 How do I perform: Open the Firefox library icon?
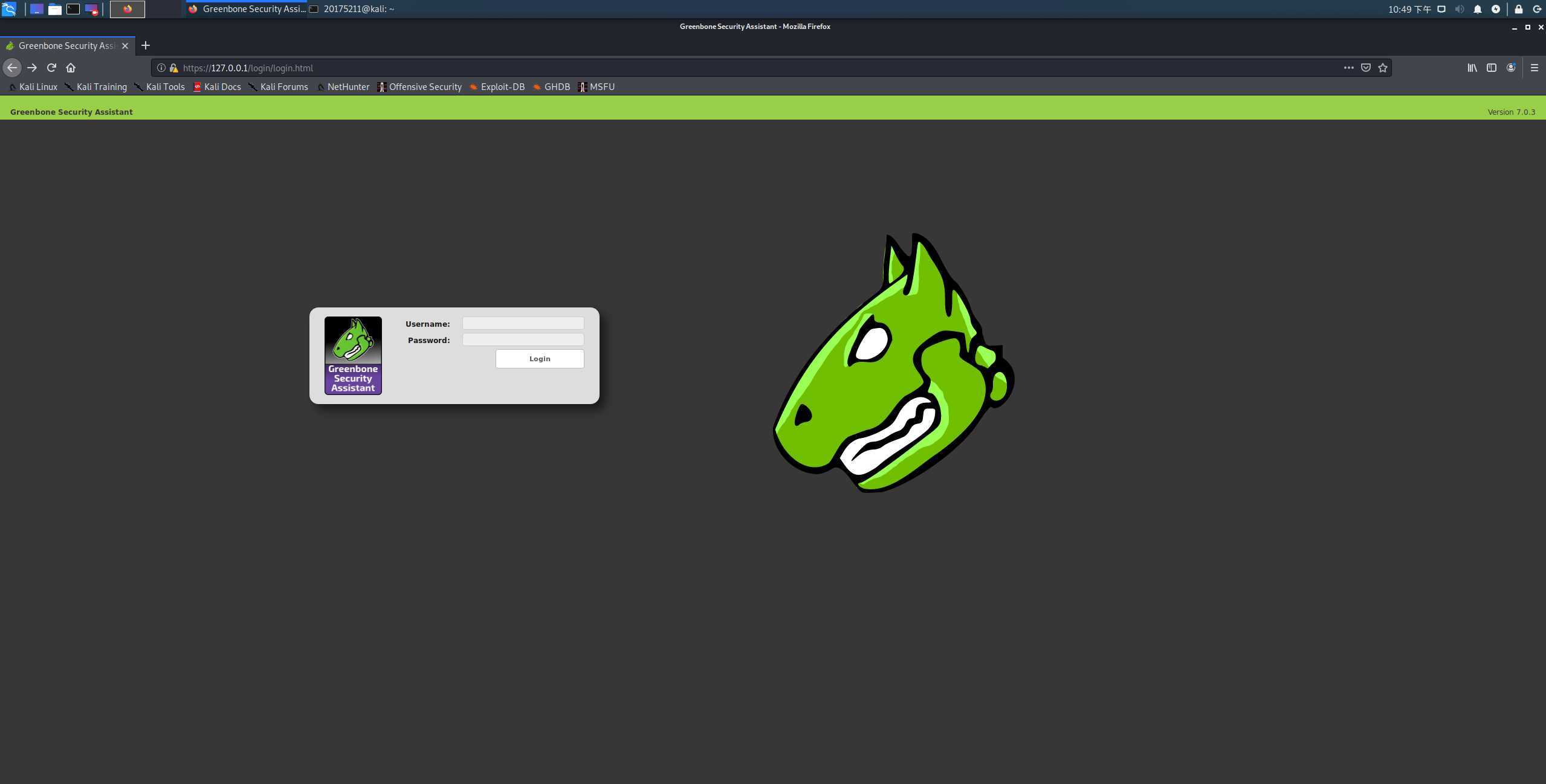tap(1472, 68)
